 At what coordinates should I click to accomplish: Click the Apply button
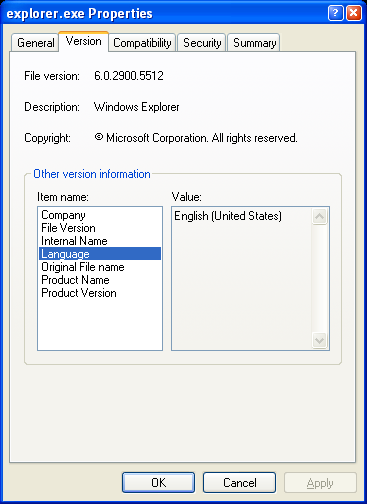pyautogui.click(x=320, y=482)
